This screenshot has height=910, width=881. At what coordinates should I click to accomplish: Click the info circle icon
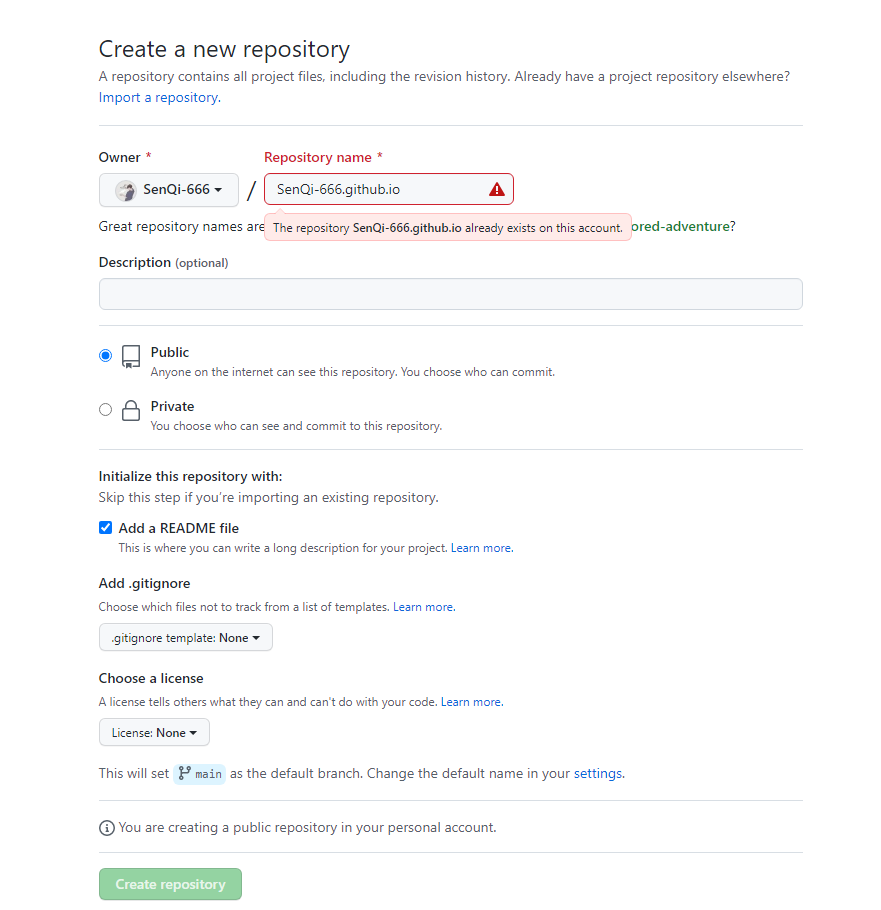tap(107, 828)
